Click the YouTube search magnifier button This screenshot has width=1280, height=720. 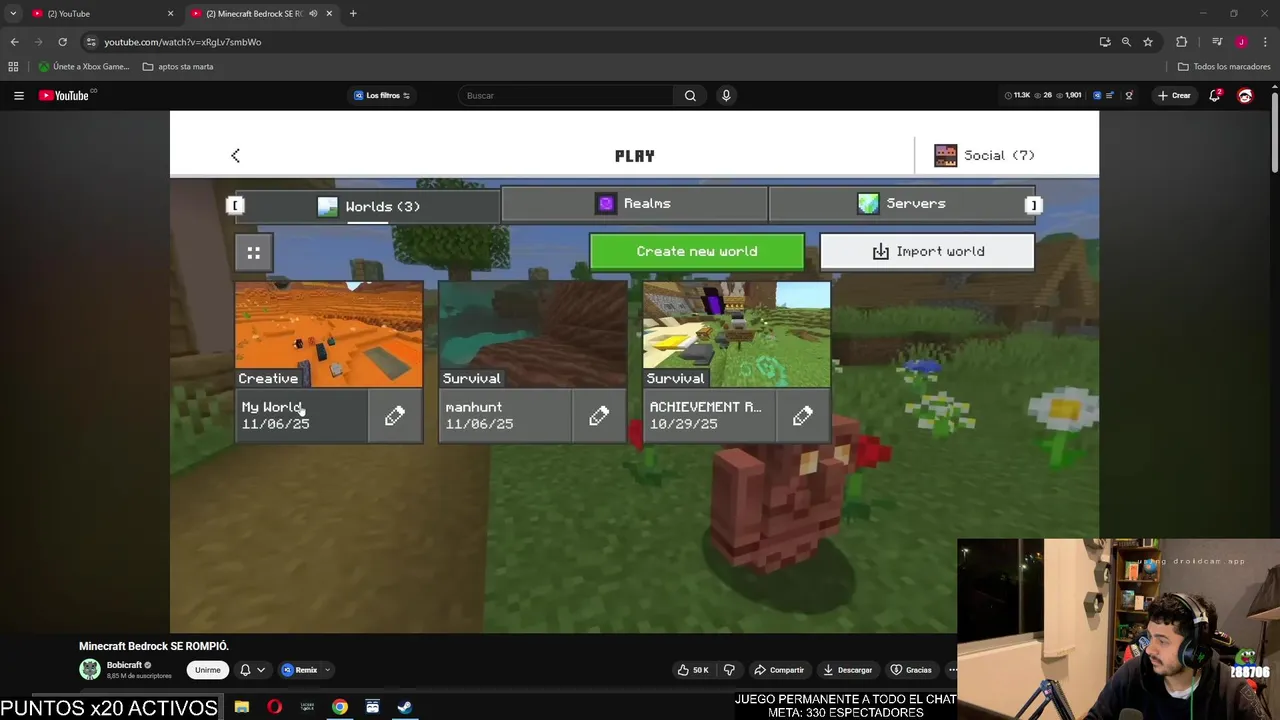click(690, 95)
